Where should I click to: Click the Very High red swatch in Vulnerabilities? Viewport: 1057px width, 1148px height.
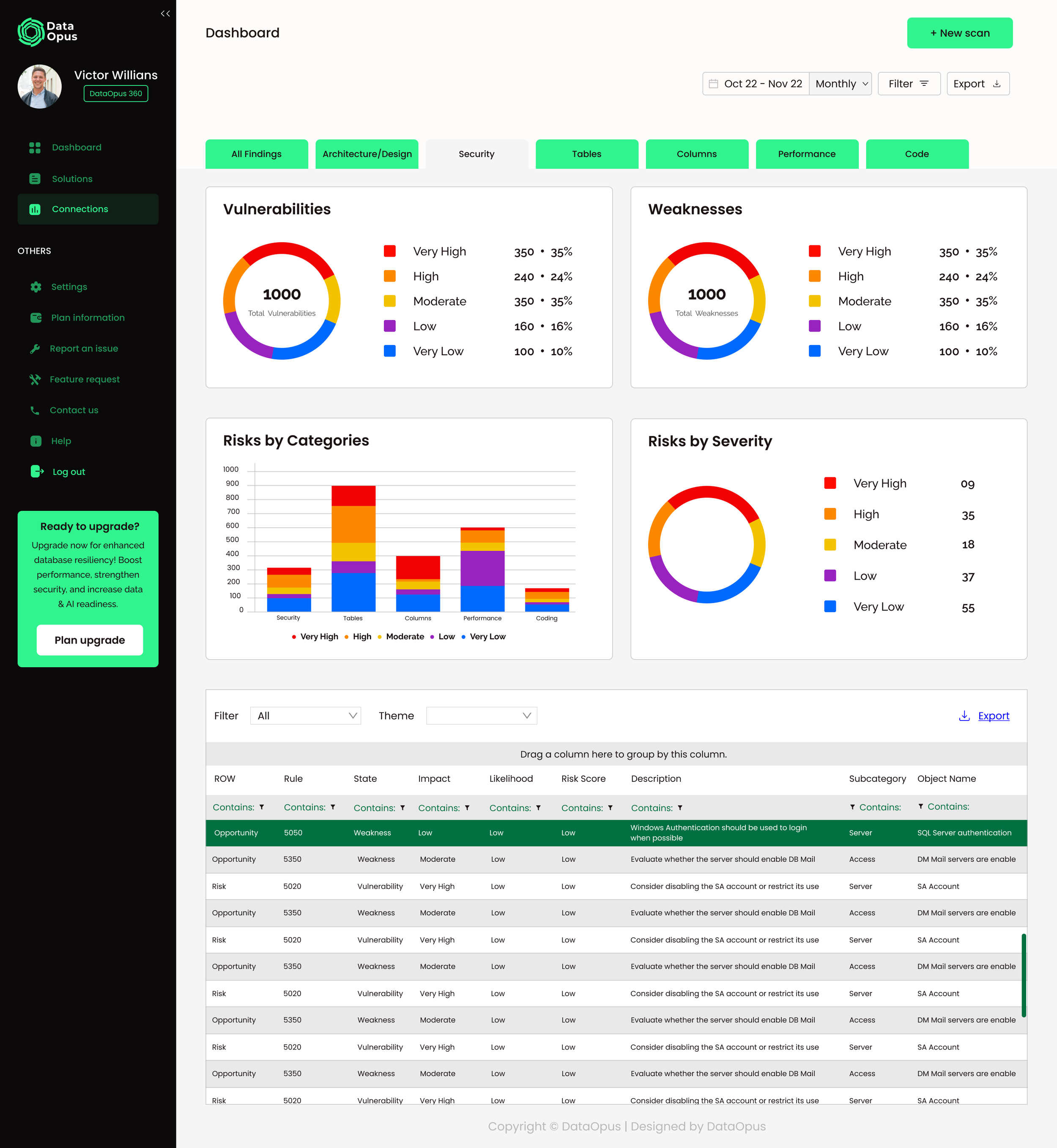pos(389,252)
